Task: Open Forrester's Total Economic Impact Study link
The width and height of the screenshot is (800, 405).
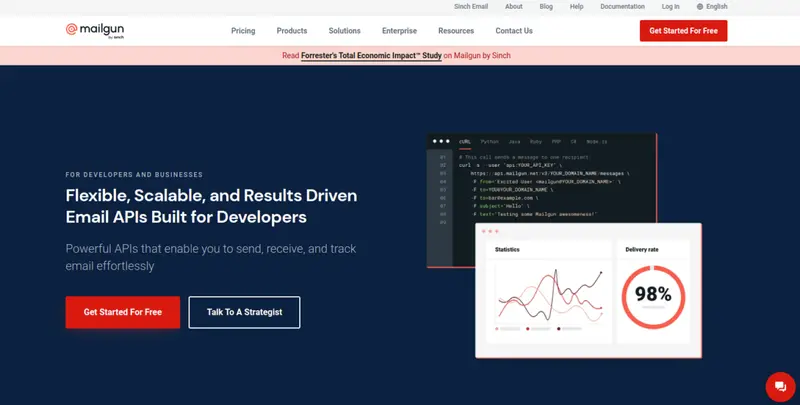Action: pos(370,56)
